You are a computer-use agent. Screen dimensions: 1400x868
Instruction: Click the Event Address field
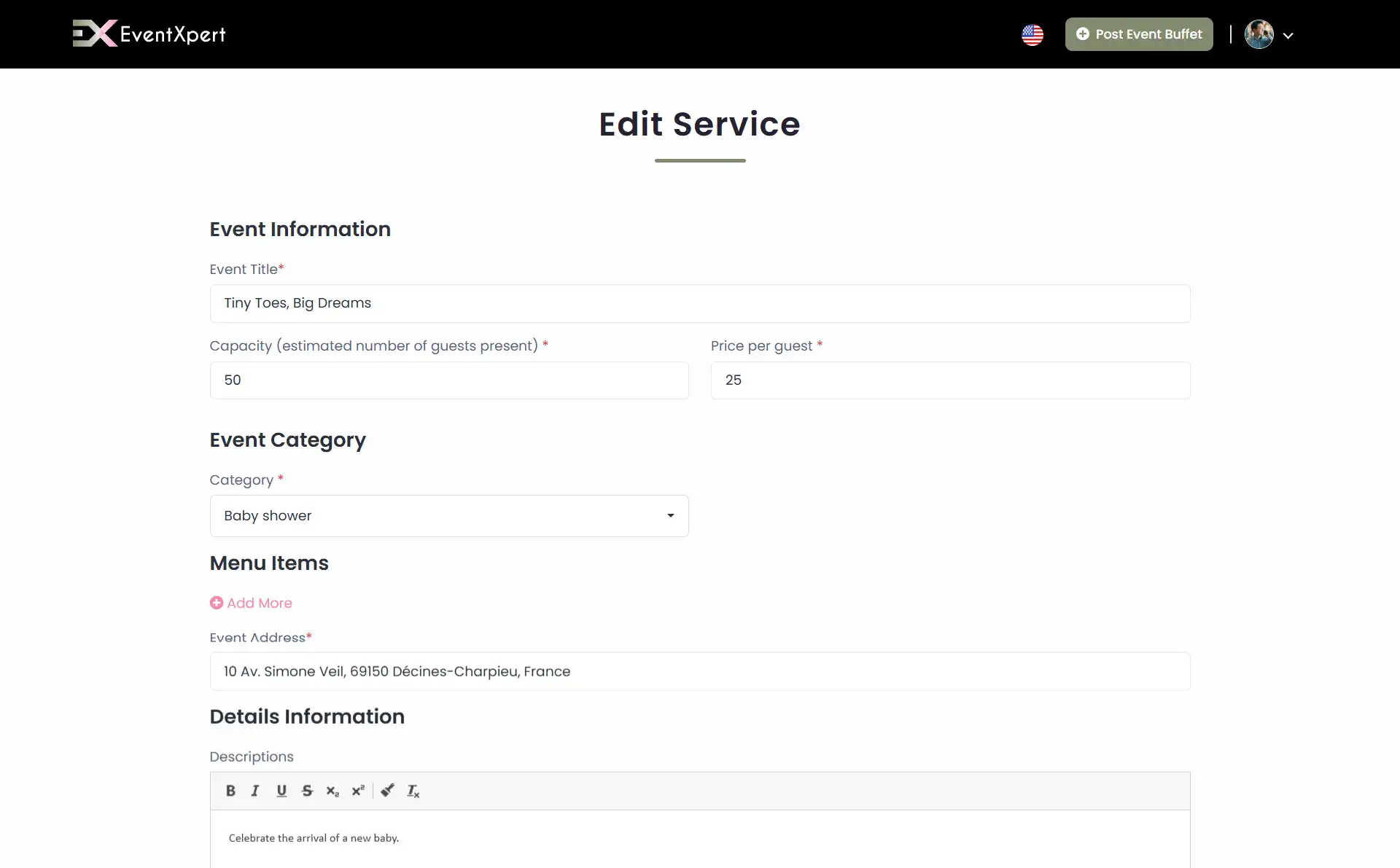pos(699,671)
